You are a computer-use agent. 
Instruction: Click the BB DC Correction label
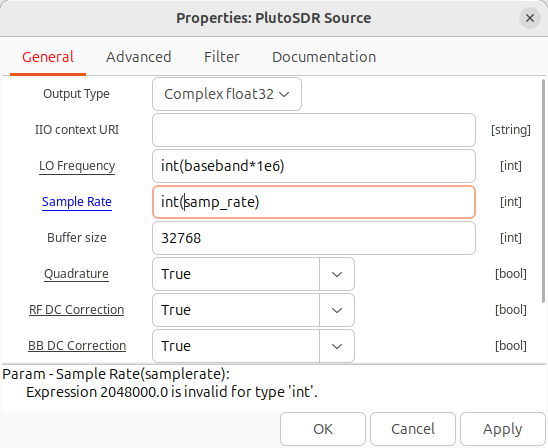(x=77, y=346)
